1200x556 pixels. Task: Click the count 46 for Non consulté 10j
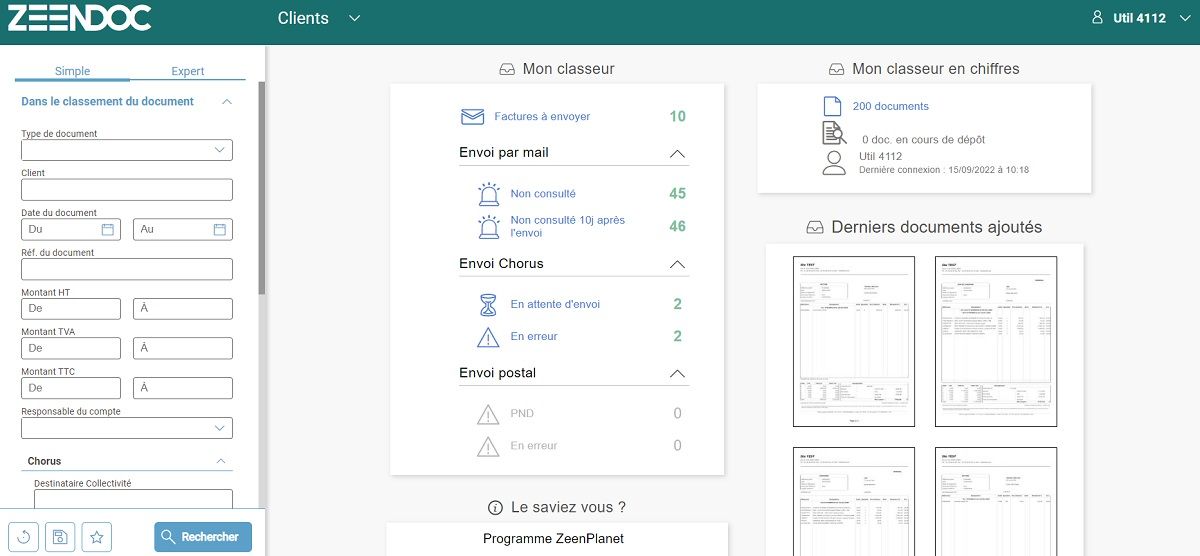pyautogui.click(x=677, y=226)
